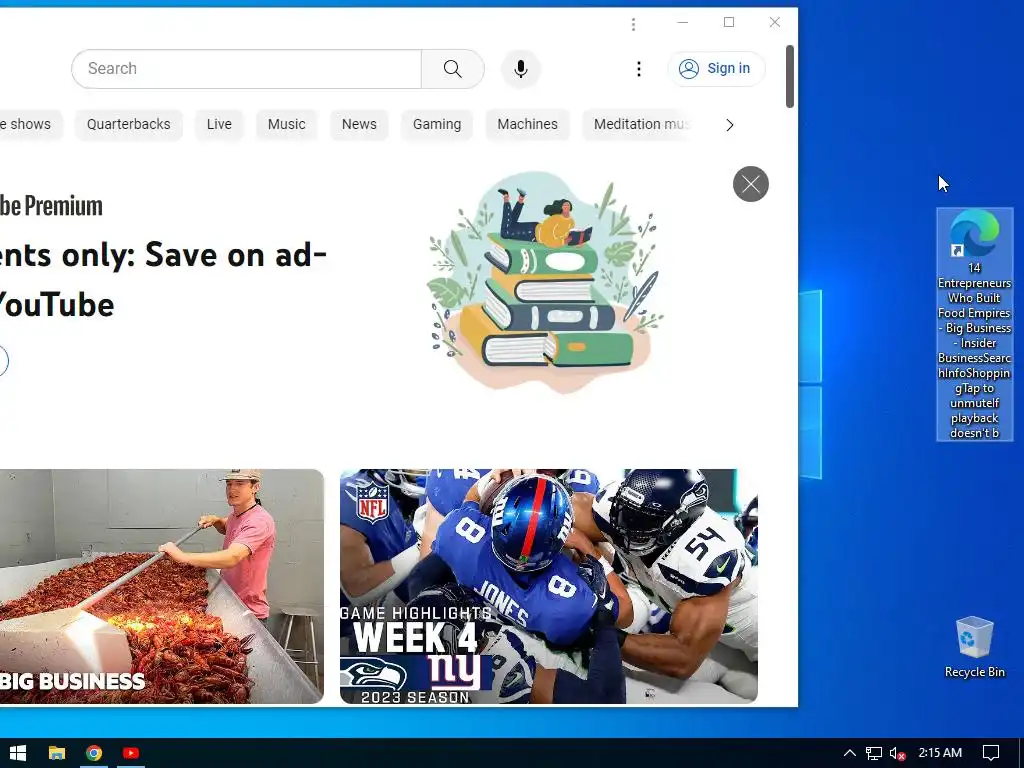Click the magnifier search button

tap(453, 69)
